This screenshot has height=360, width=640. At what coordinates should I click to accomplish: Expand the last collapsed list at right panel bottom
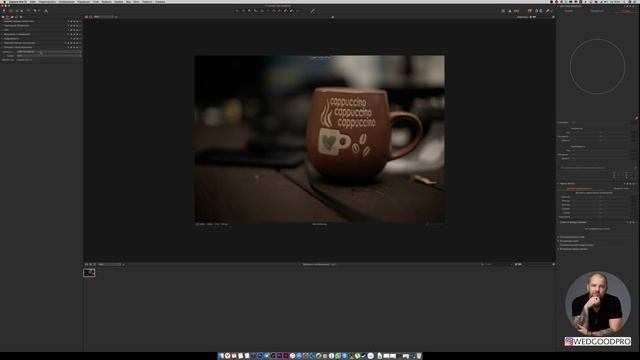(573, 249)
